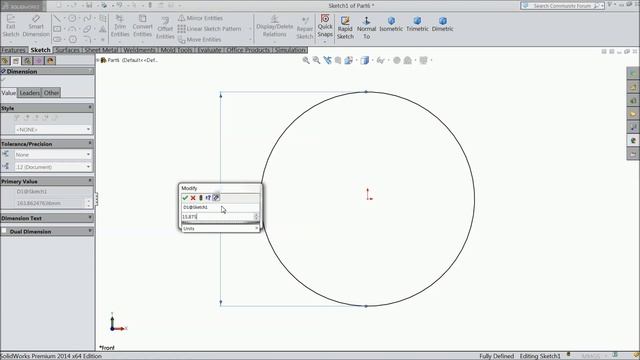This screenshot has width=640, height=360.
Task: Expand the Part6 tree node
Action: pyautogui.click(x=98, y=60)
